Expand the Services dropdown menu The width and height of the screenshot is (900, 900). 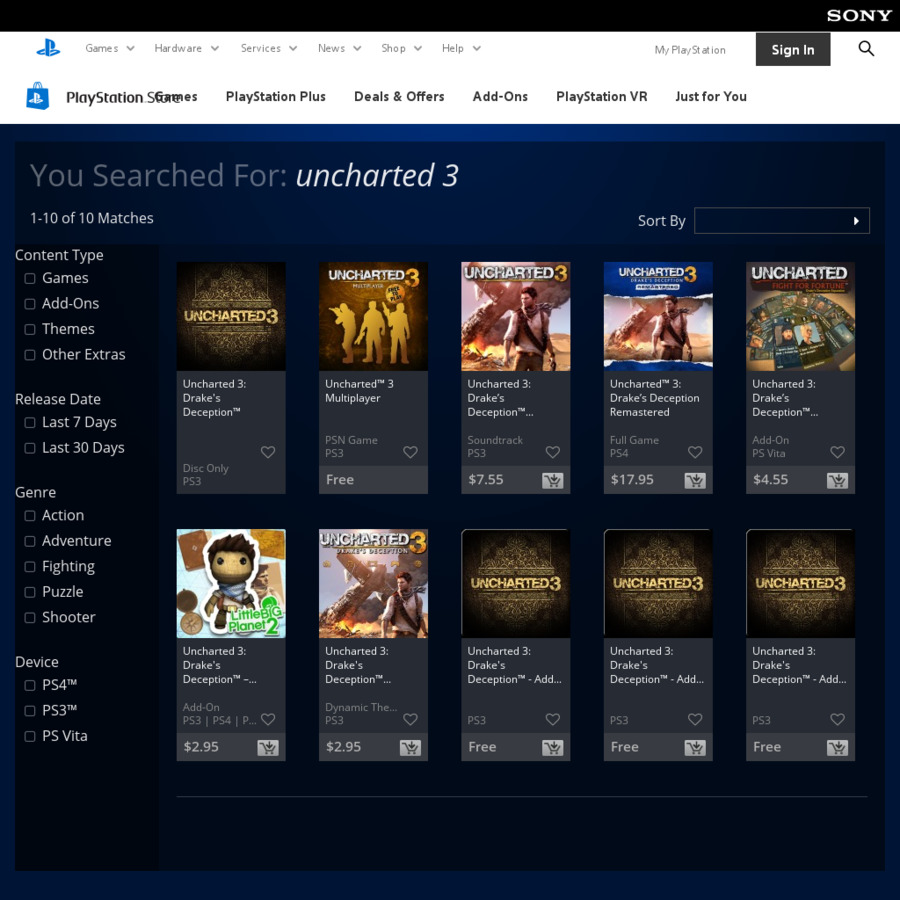pos(269,48)
